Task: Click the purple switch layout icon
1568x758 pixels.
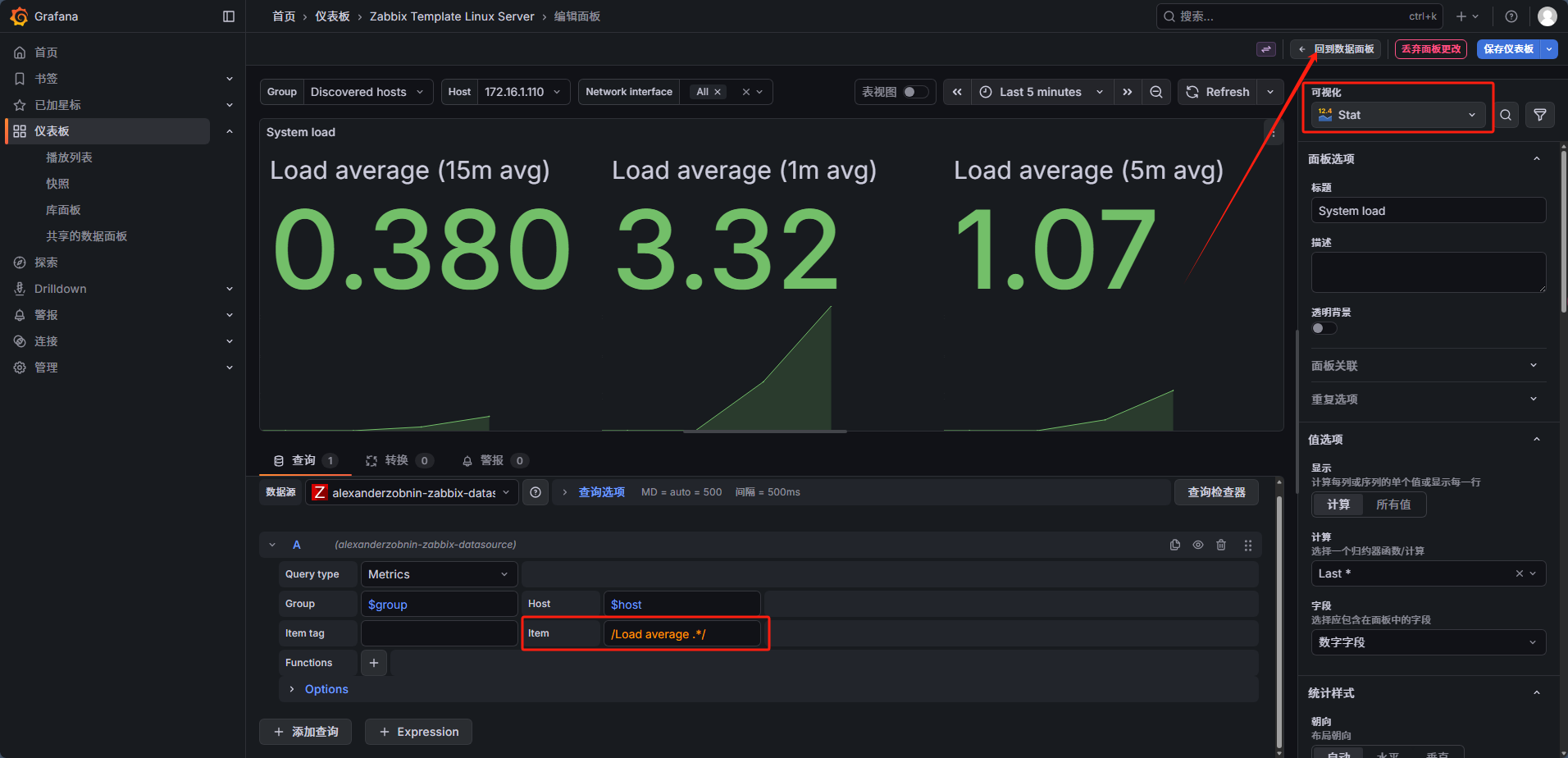Action: pos(1266,49)
